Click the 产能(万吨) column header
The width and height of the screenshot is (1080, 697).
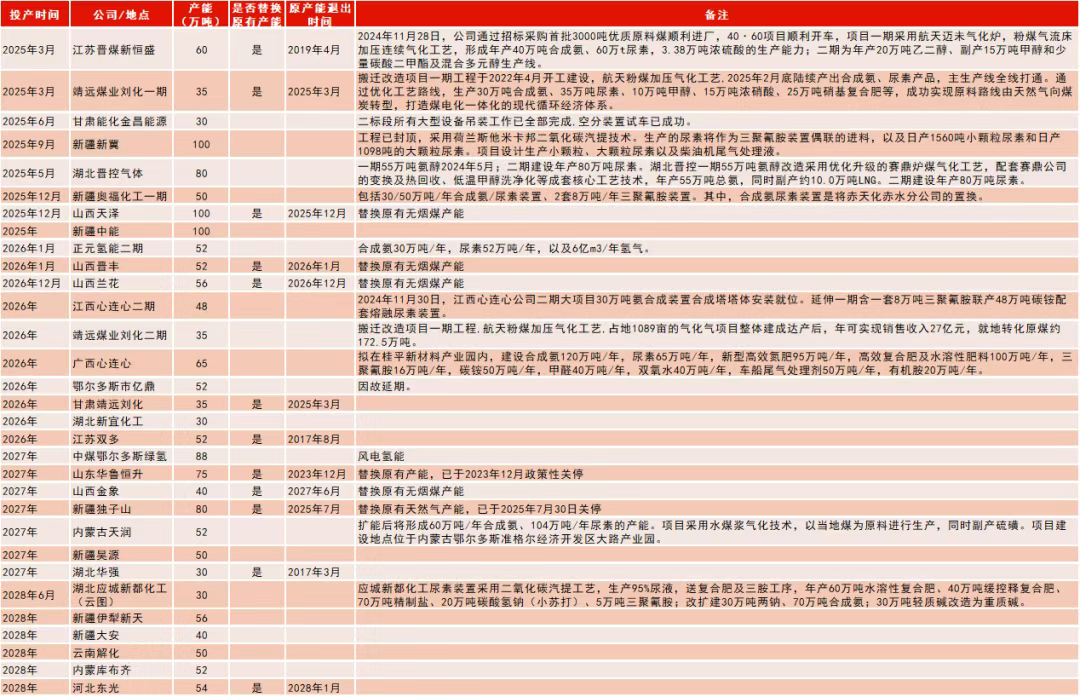[202, 18]
